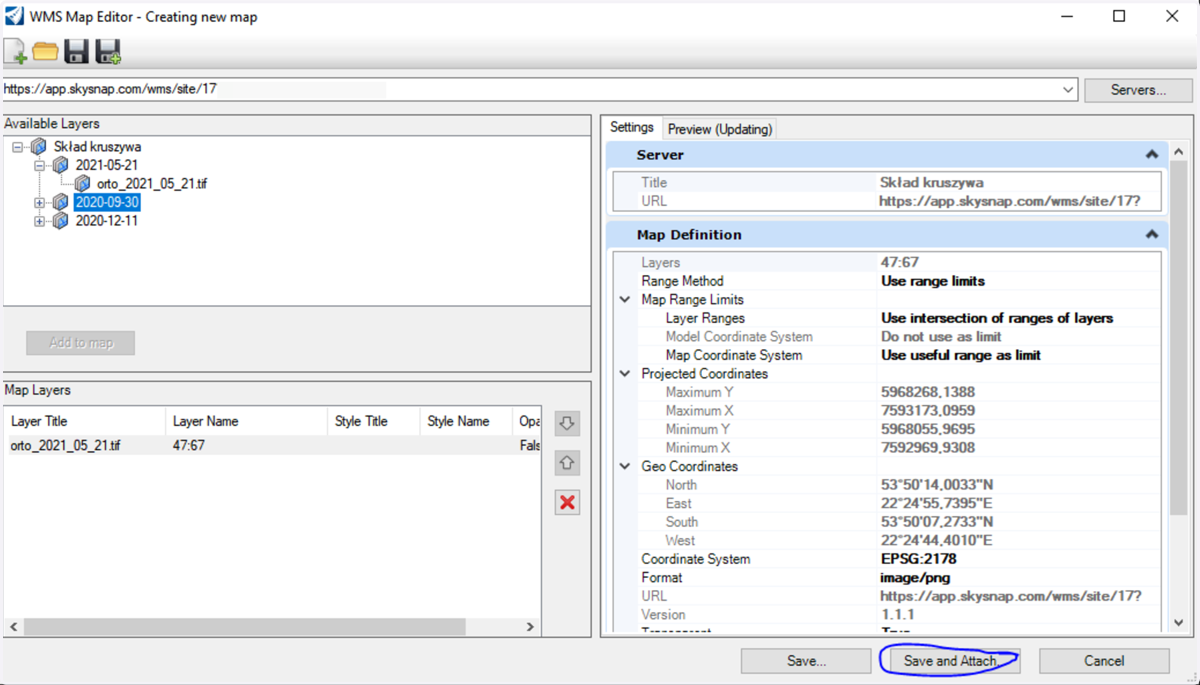Viewport: 1200px width, 685px height.
Task: Click Model Coordinate System Do not use value
Action: pyautogui.click(x=941, y=337)
